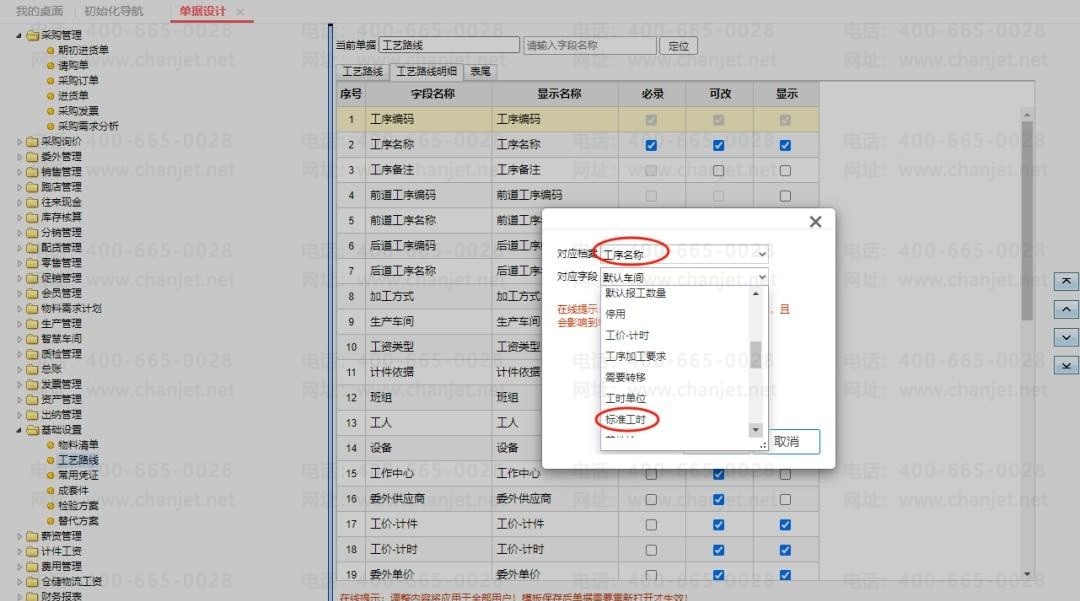Toggle 显示 checkbox for 前道工序编码 row

point(785,196)
